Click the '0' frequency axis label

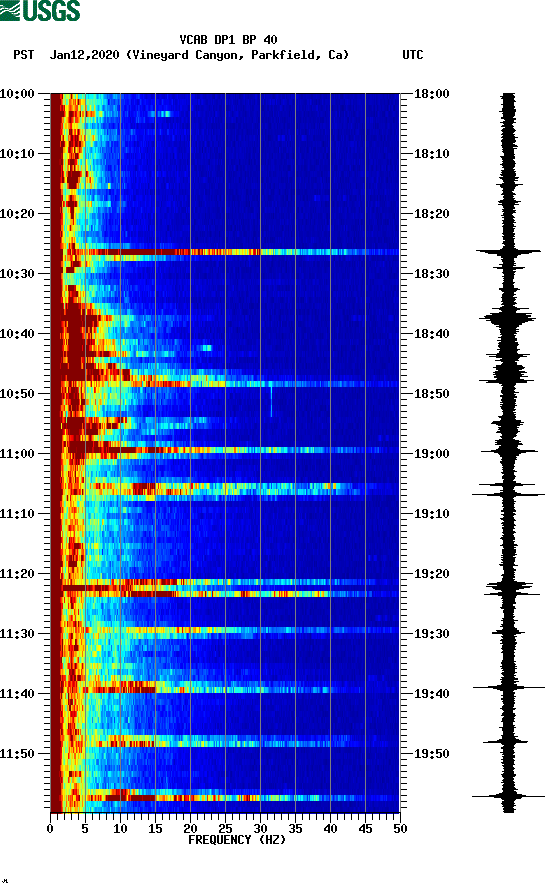pyautogui.click(x=50, y=829)
